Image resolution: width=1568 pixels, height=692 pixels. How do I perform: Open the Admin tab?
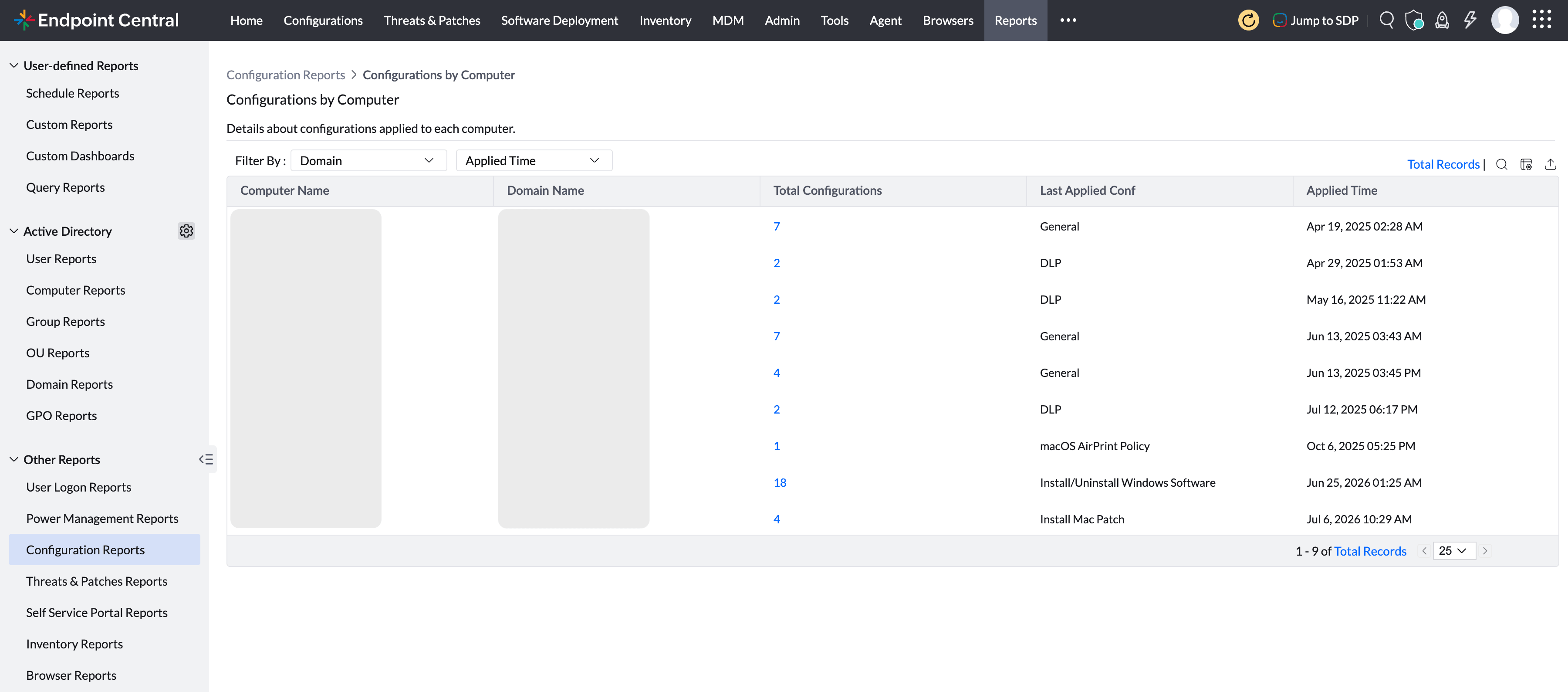click(782, 20)
